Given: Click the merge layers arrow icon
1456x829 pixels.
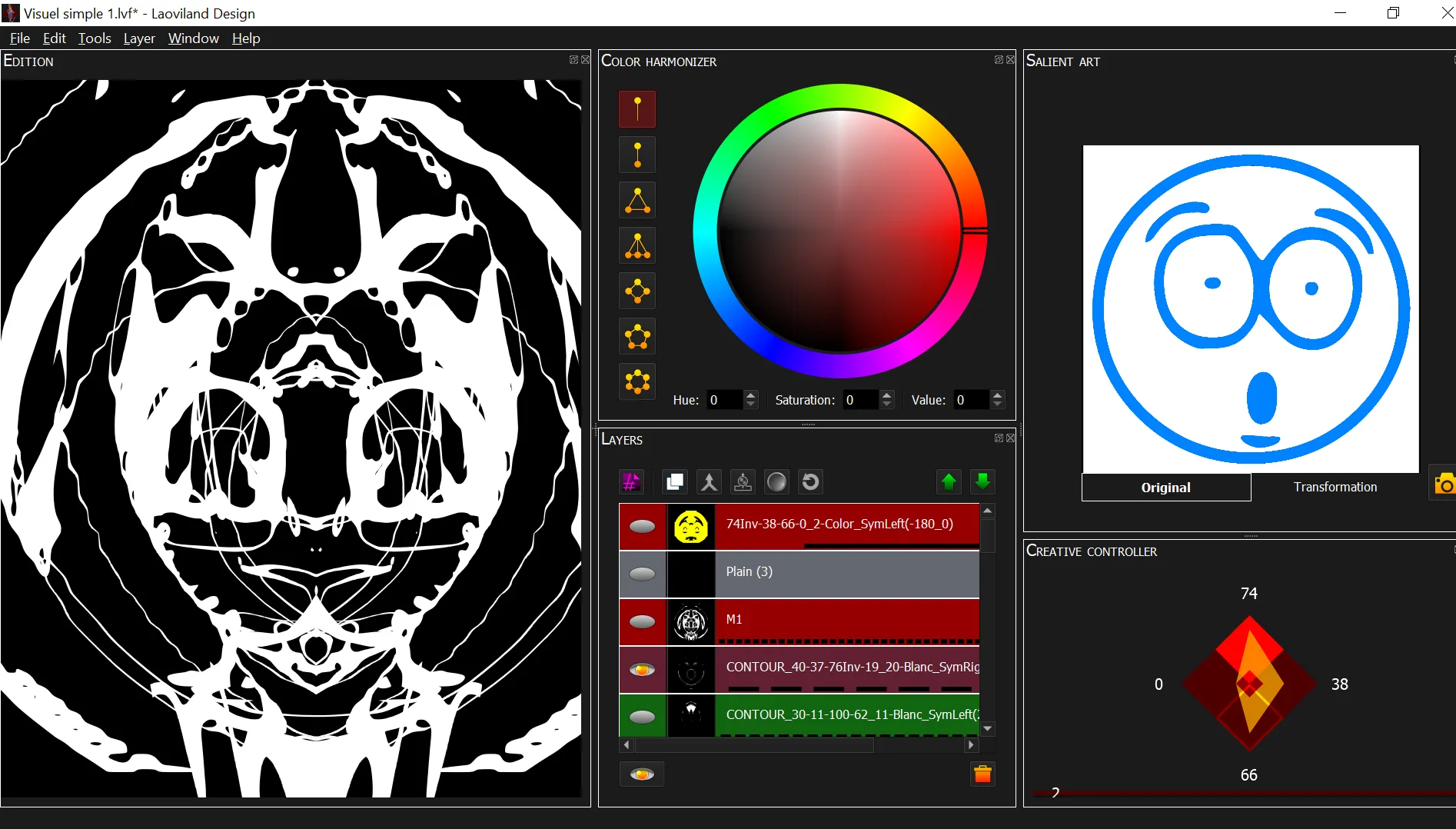Looking at the screenshot, I should coord(709,482).
